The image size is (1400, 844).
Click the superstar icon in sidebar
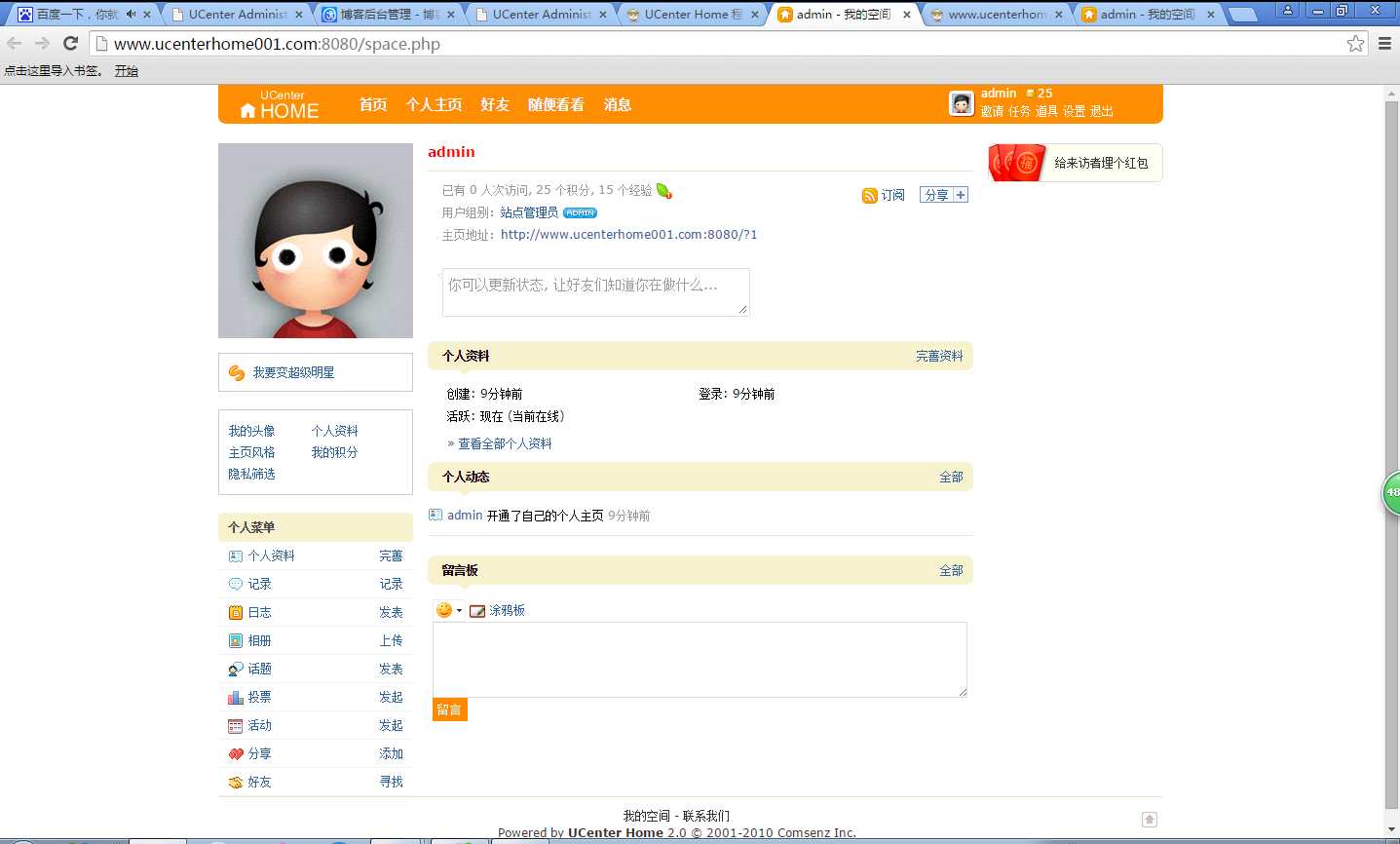(x=237, y=372)
